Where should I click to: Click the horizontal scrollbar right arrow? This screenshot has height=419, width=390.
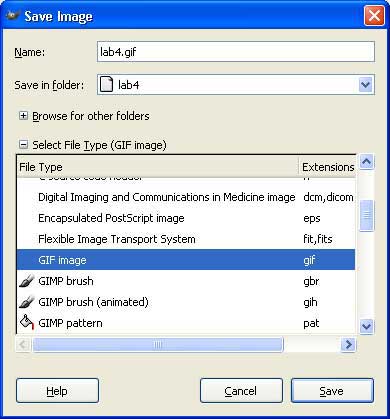(x=348, y=344)
